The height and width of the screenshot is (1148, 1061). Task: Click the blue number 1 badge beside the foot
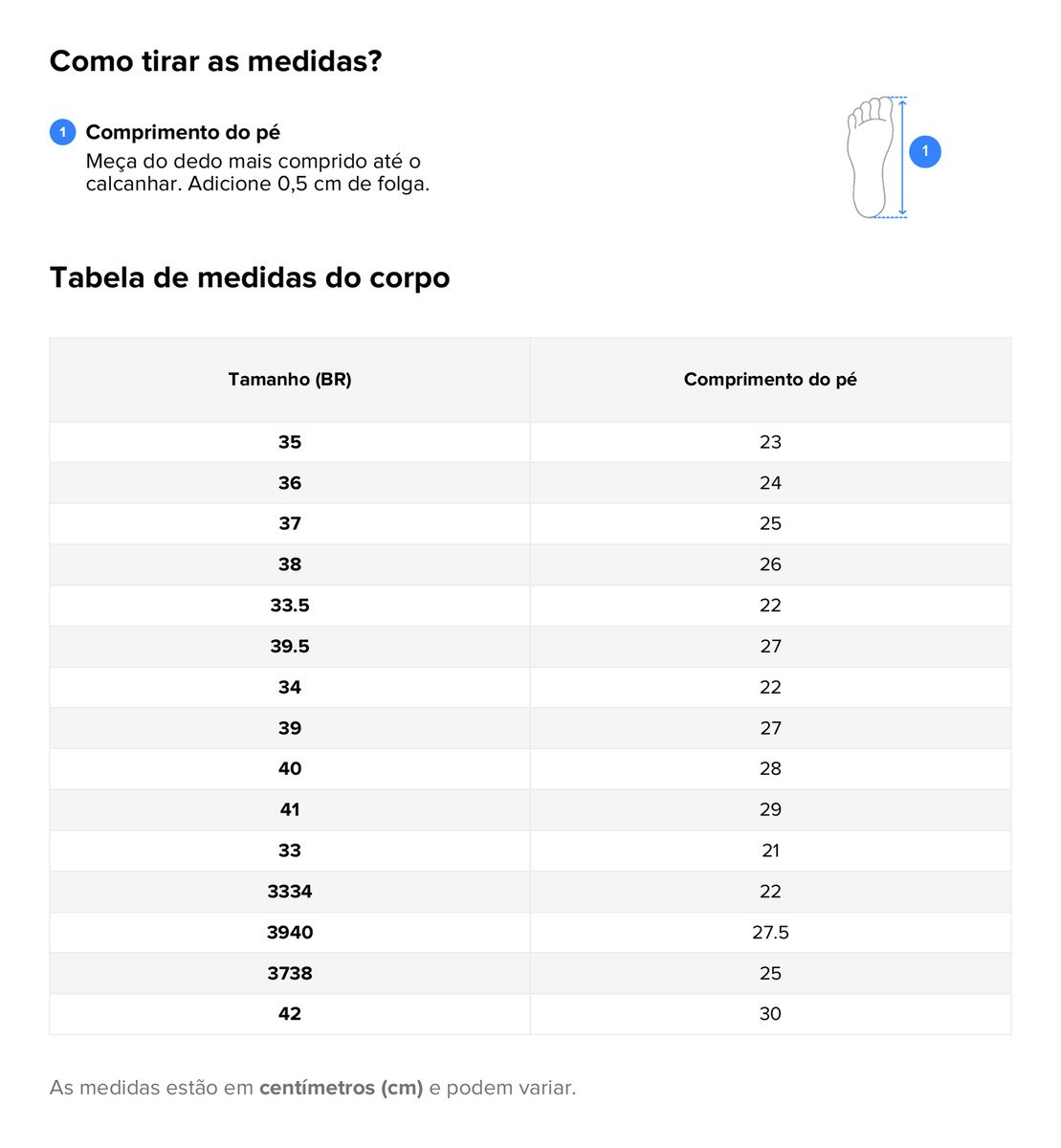[x=924, y=151]
